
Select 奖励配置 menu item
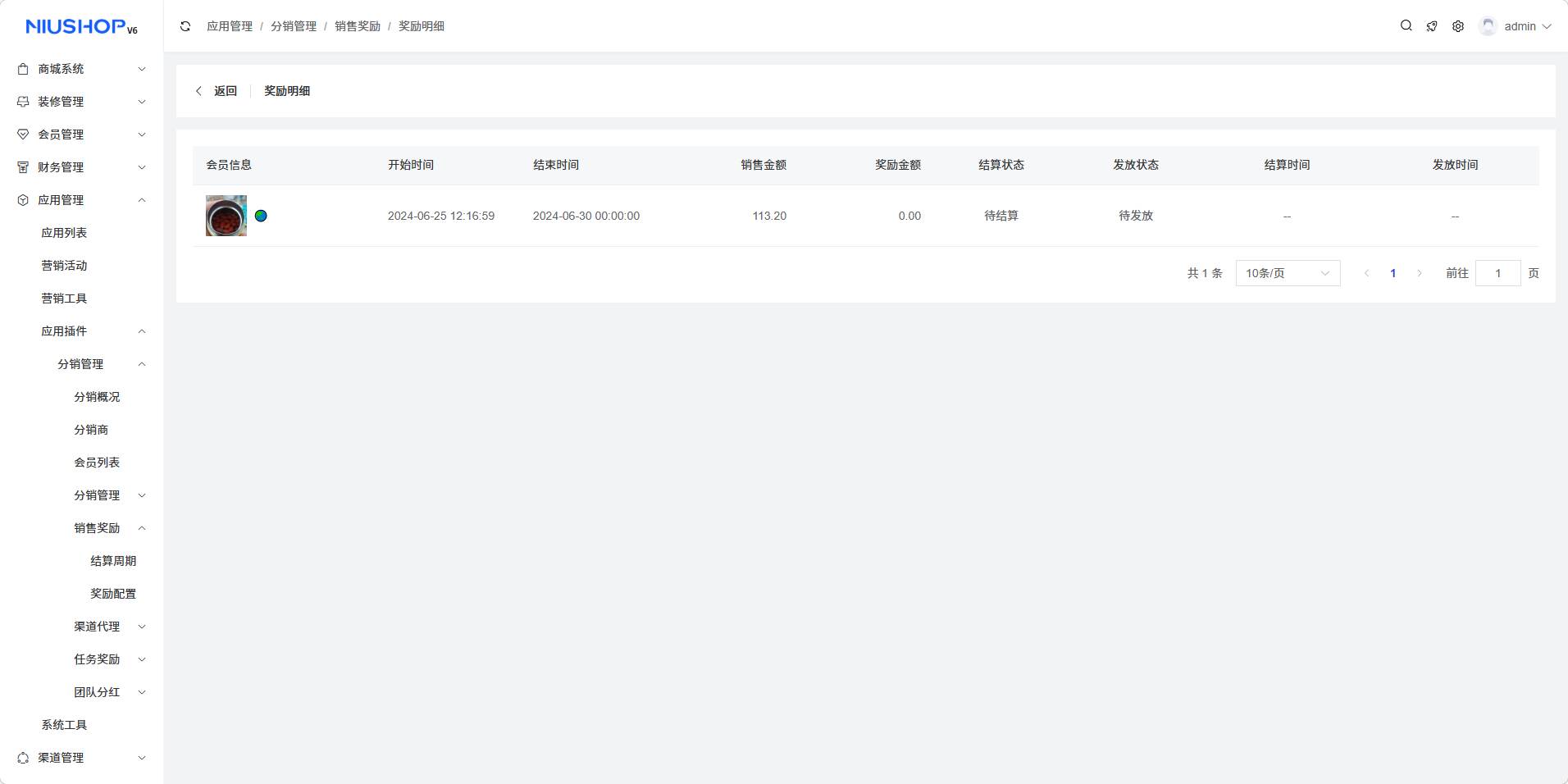(113, 594)
